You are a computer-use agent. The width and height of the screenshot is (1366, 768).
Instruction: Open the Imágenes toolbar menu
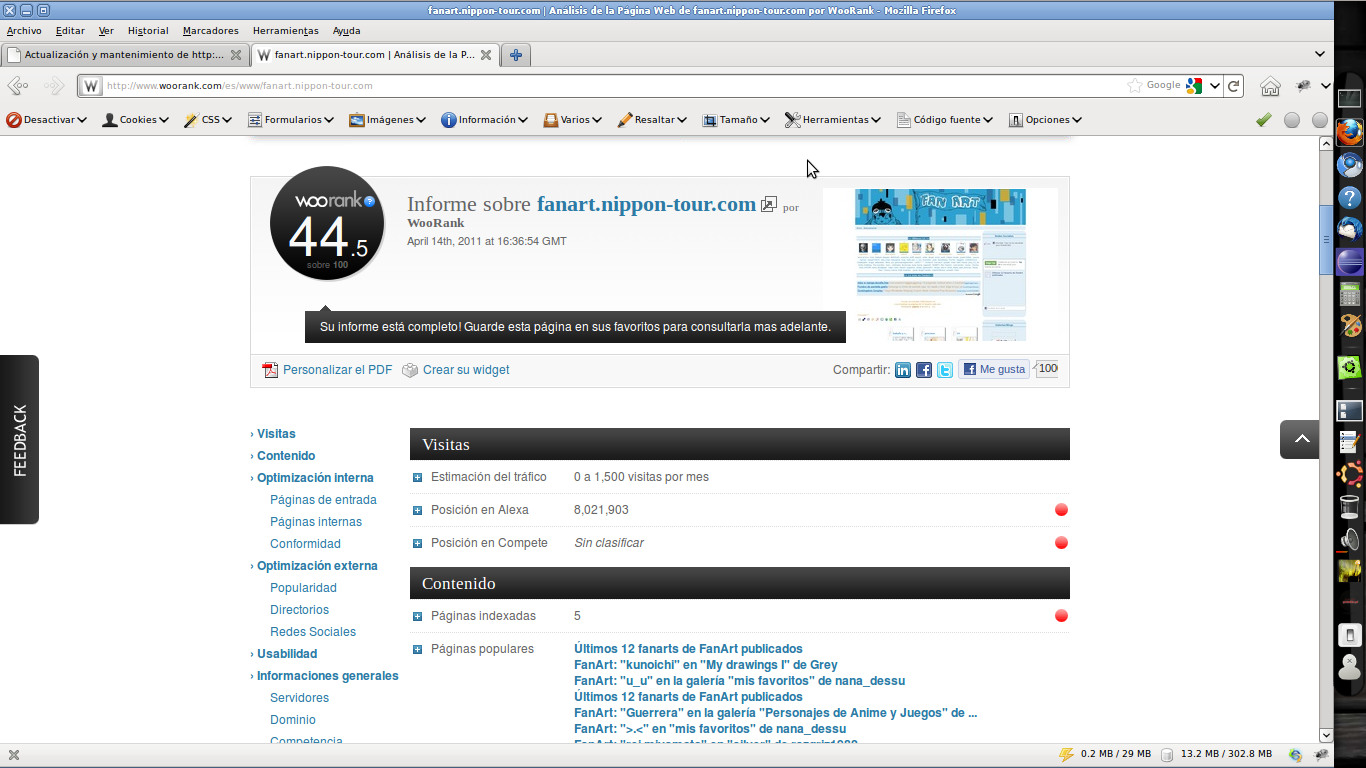click(387, 120)
